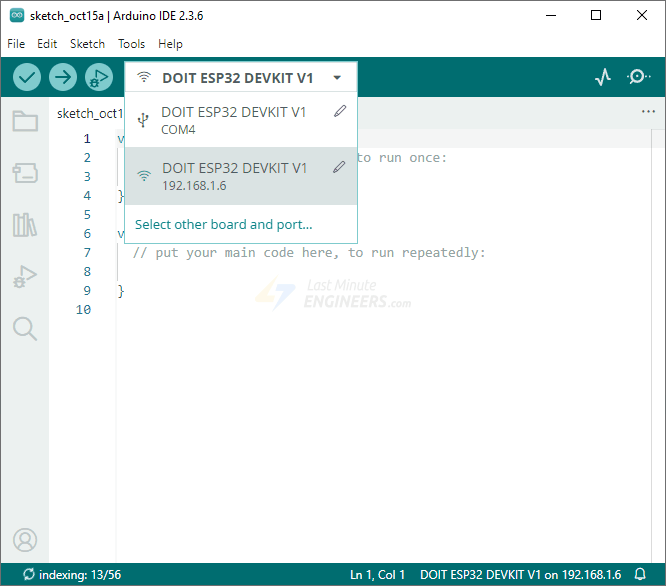
Task: Open the Help menu
Action: [x=170, y=44]
